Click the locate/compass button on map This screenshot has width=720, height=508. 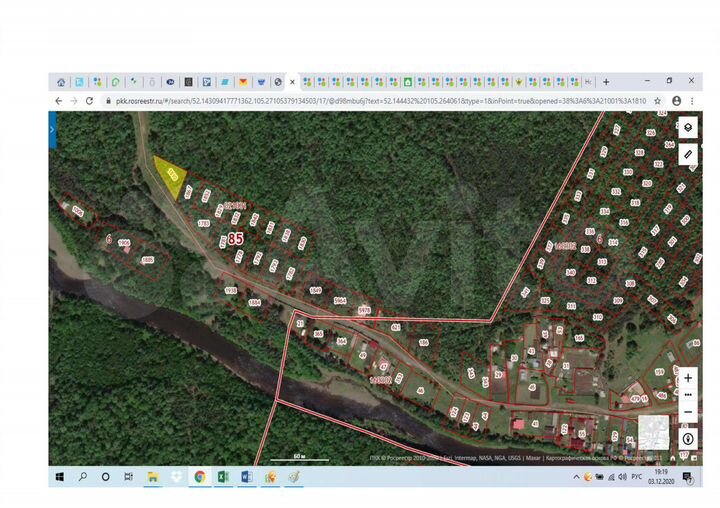687,438
